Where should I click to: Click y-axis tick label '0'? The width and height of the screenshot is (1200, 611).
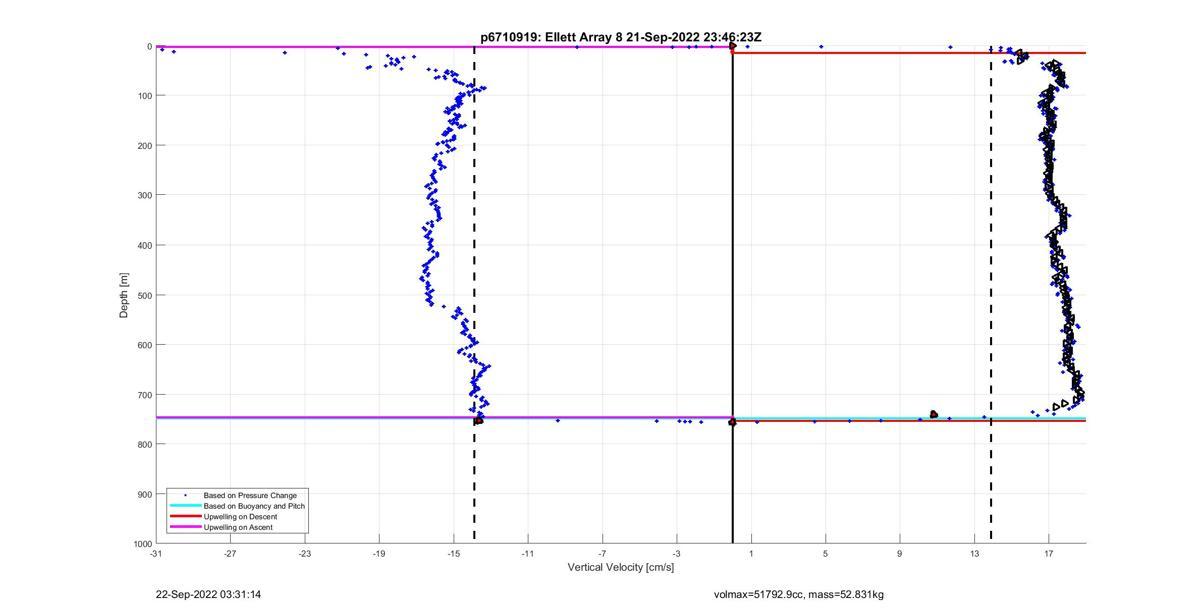pos(149,46)
